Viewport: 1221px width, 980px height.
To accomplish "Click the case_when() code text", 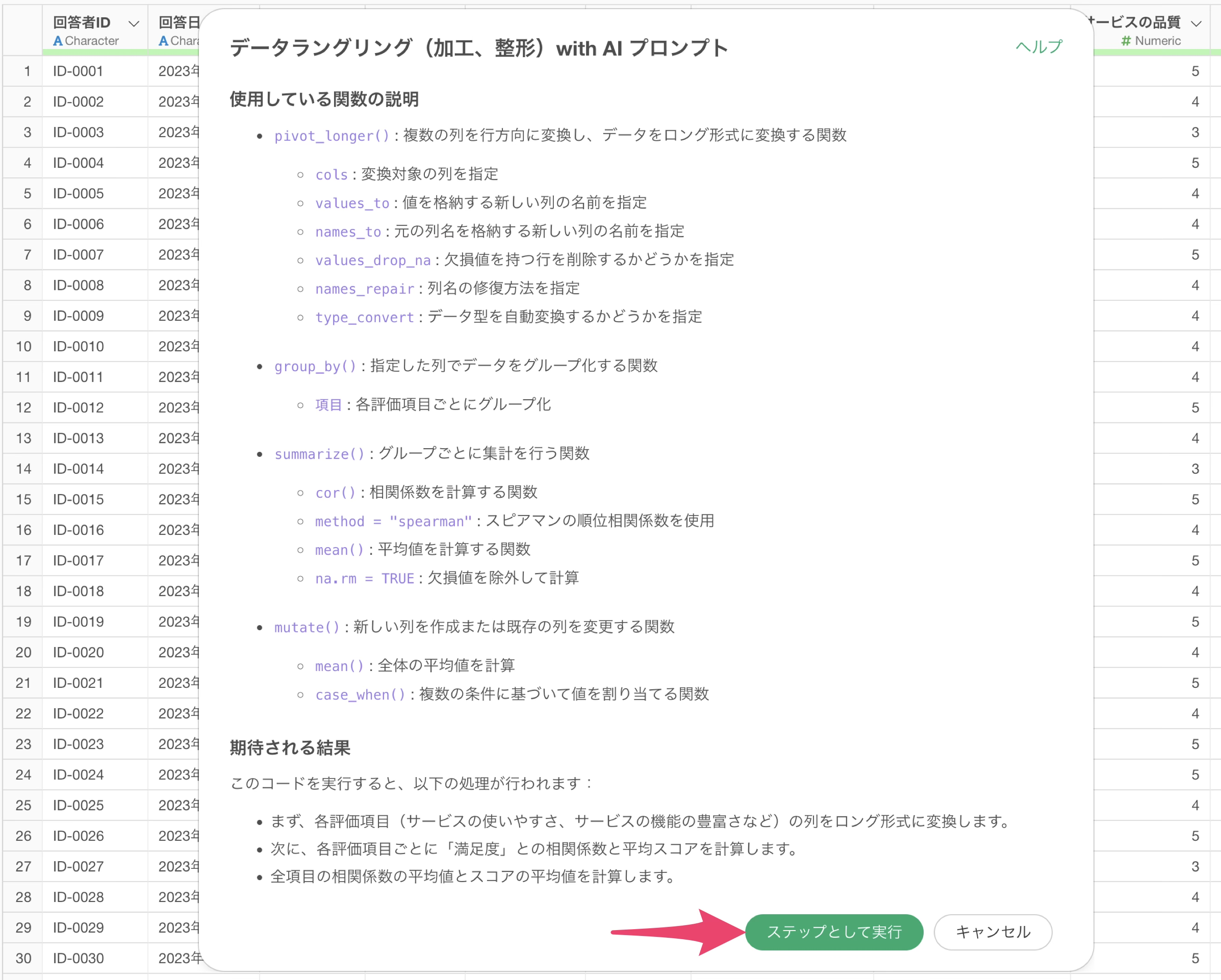I will [x=361, y=695].
